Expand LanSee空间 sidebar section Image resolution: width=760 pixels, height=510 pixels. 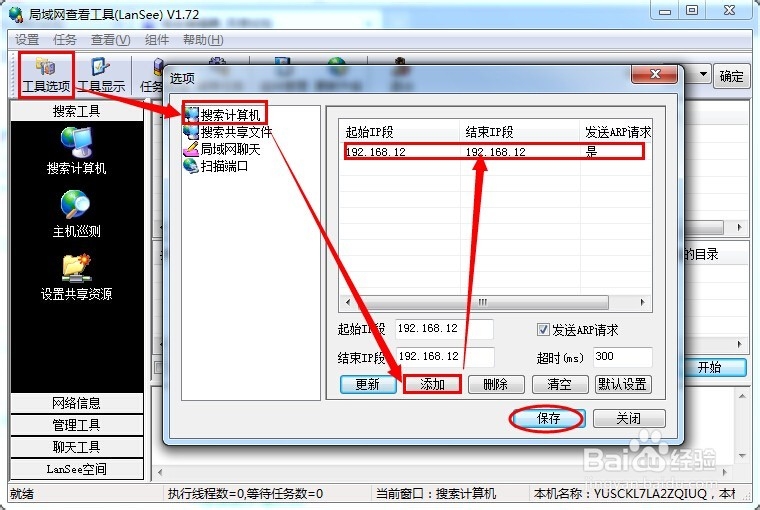point(77,469)
